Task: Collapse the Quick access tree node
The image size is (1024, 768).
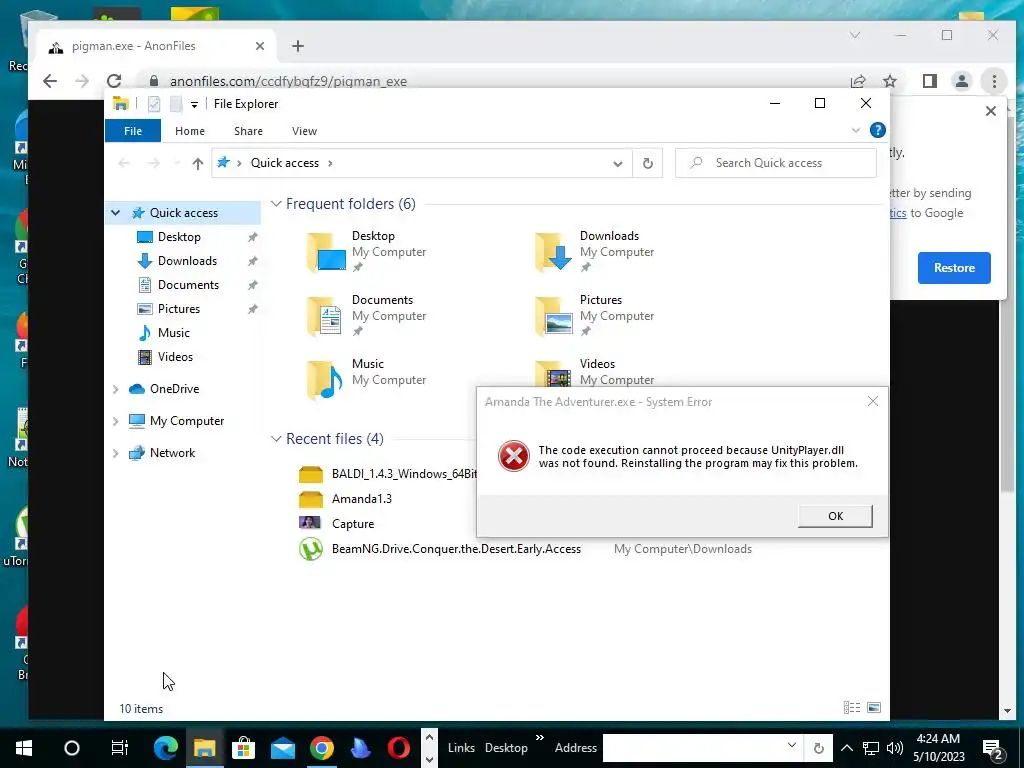Action: click(116, 213)
